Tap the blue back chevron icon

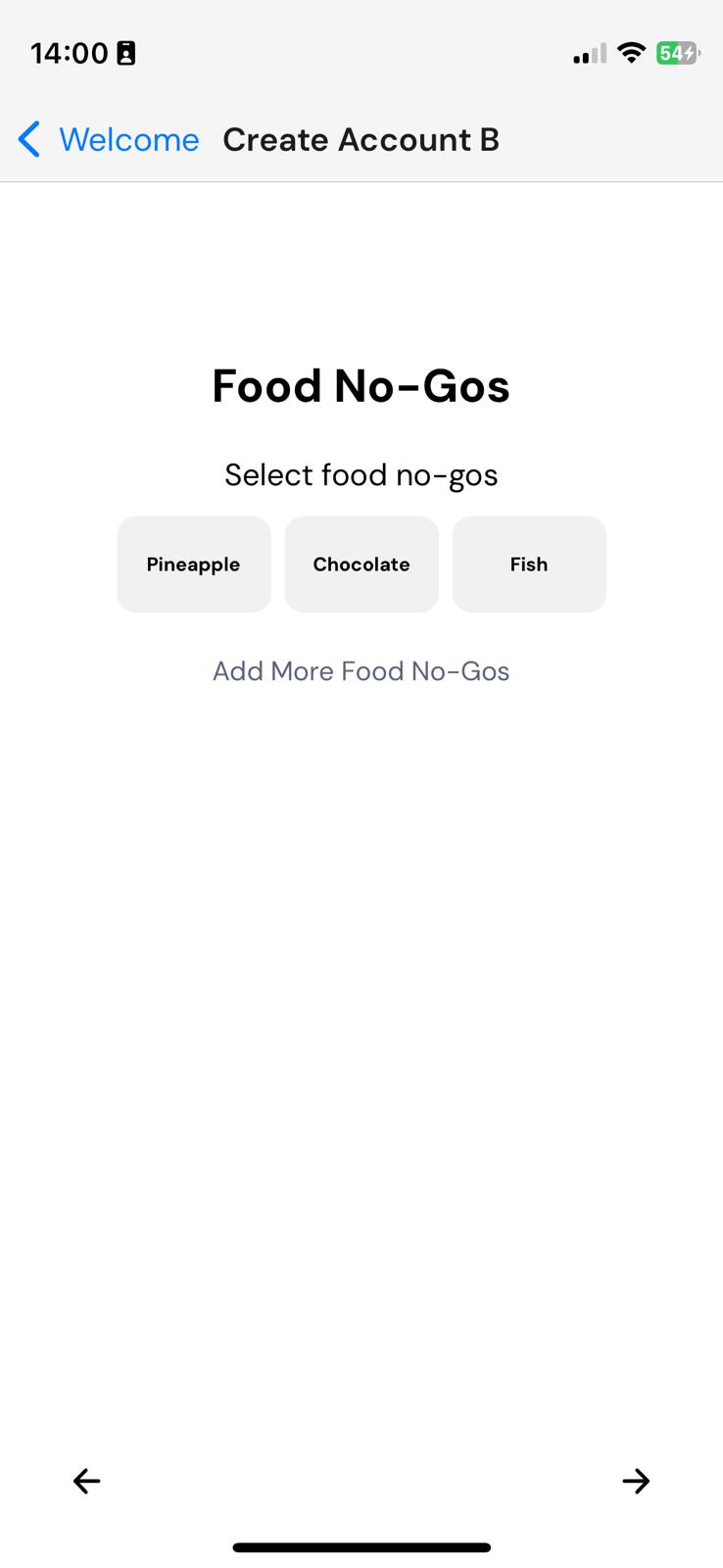(x=29, y=139)
